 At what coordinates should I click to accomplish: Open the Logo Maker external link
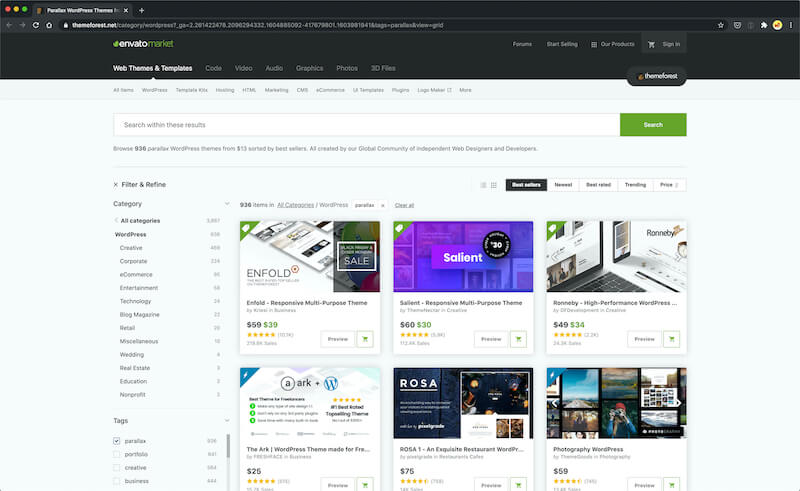coord(434,90)
